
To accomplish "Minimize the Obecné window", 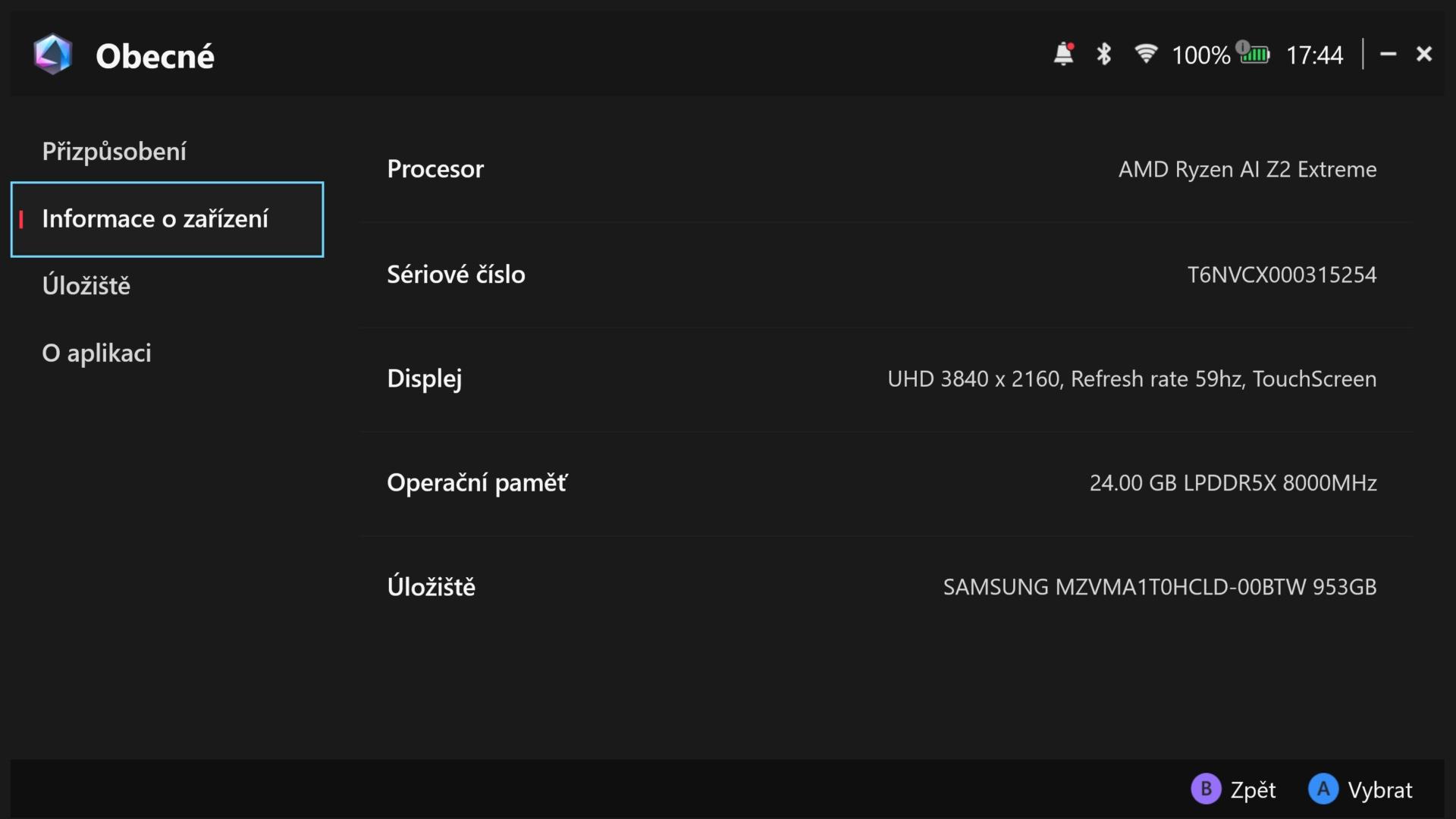I will click(x=1388, y=55).
